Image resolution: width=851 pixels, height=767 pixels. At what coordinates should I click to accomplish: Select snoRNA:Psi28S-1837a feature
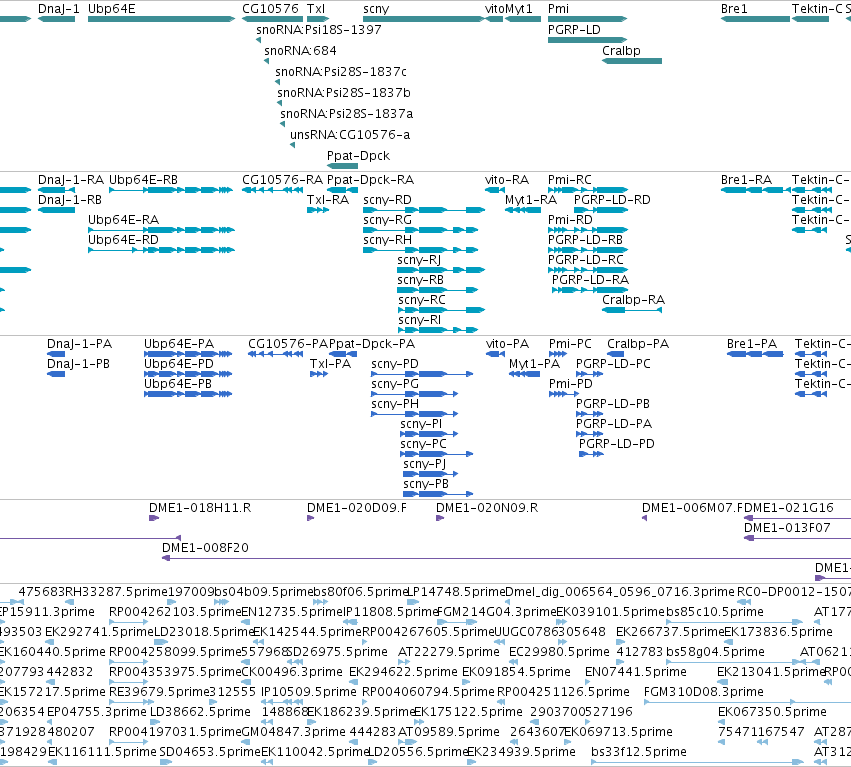click(x=282, y=124)
